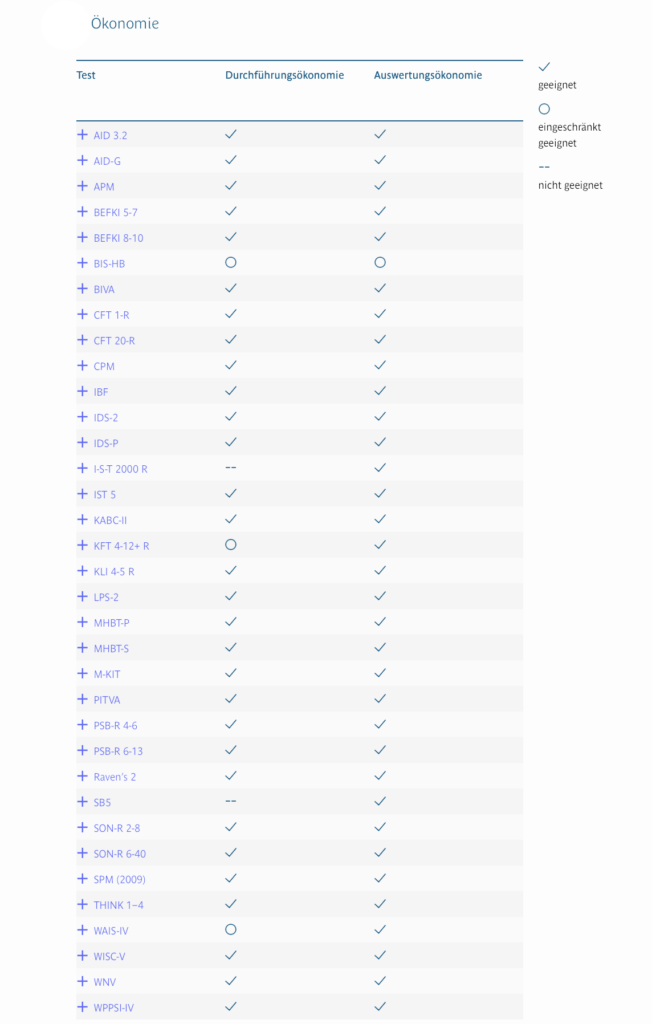Expand the AID 3.2 row plus icon
The image size is (652, 1024).
83,135
